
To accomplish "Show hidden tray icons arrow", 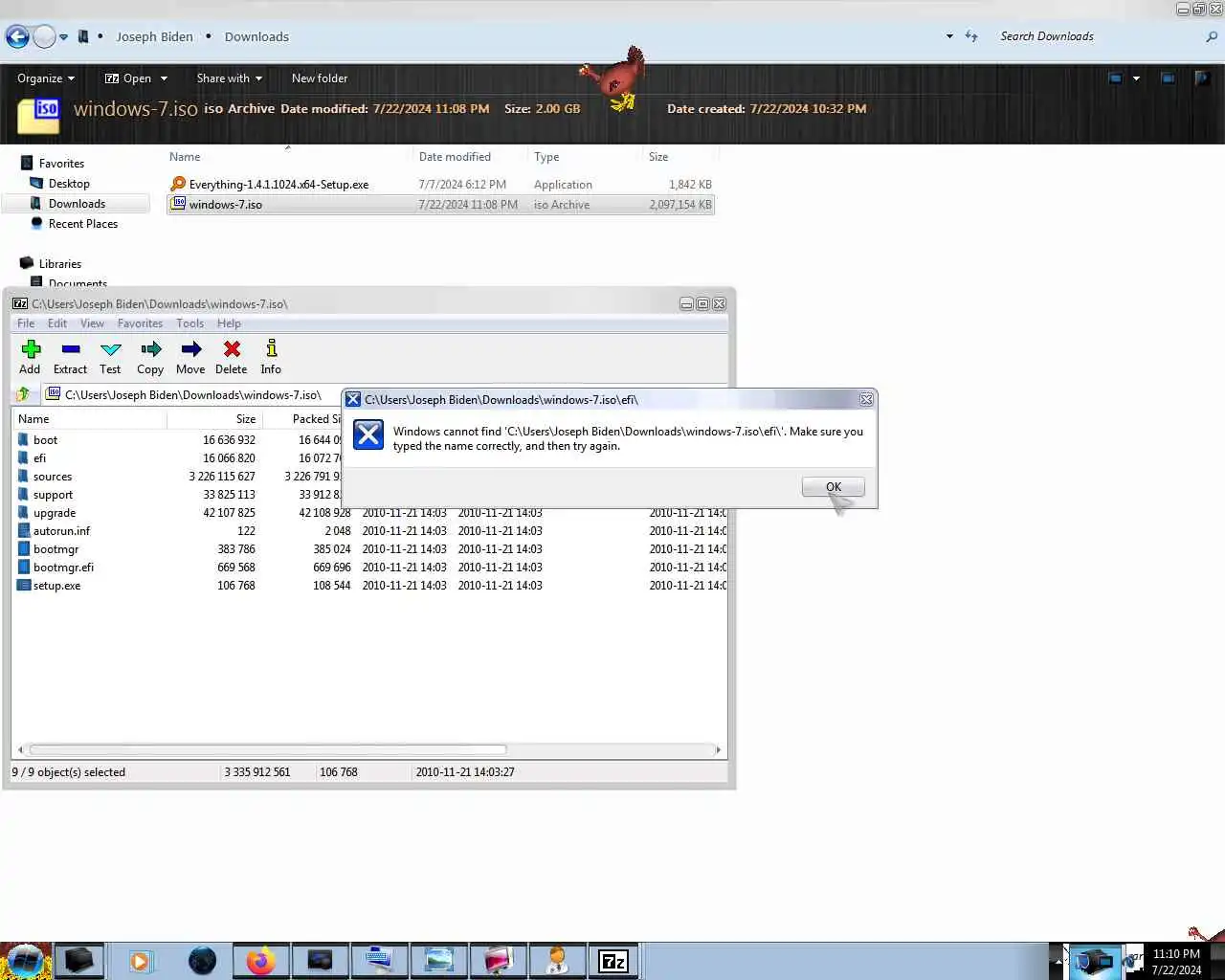I will pos(1058,961).
